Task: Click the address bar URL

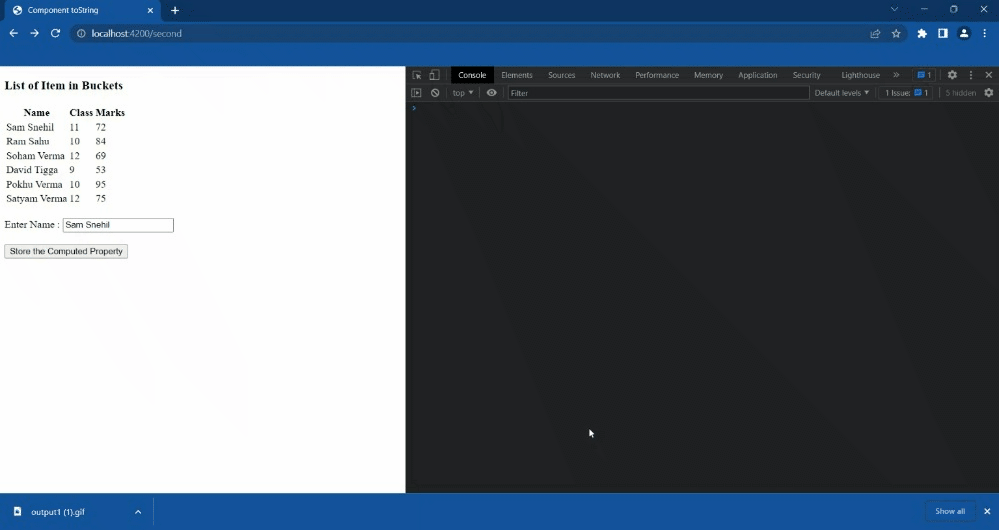Action: coord(136,34)
